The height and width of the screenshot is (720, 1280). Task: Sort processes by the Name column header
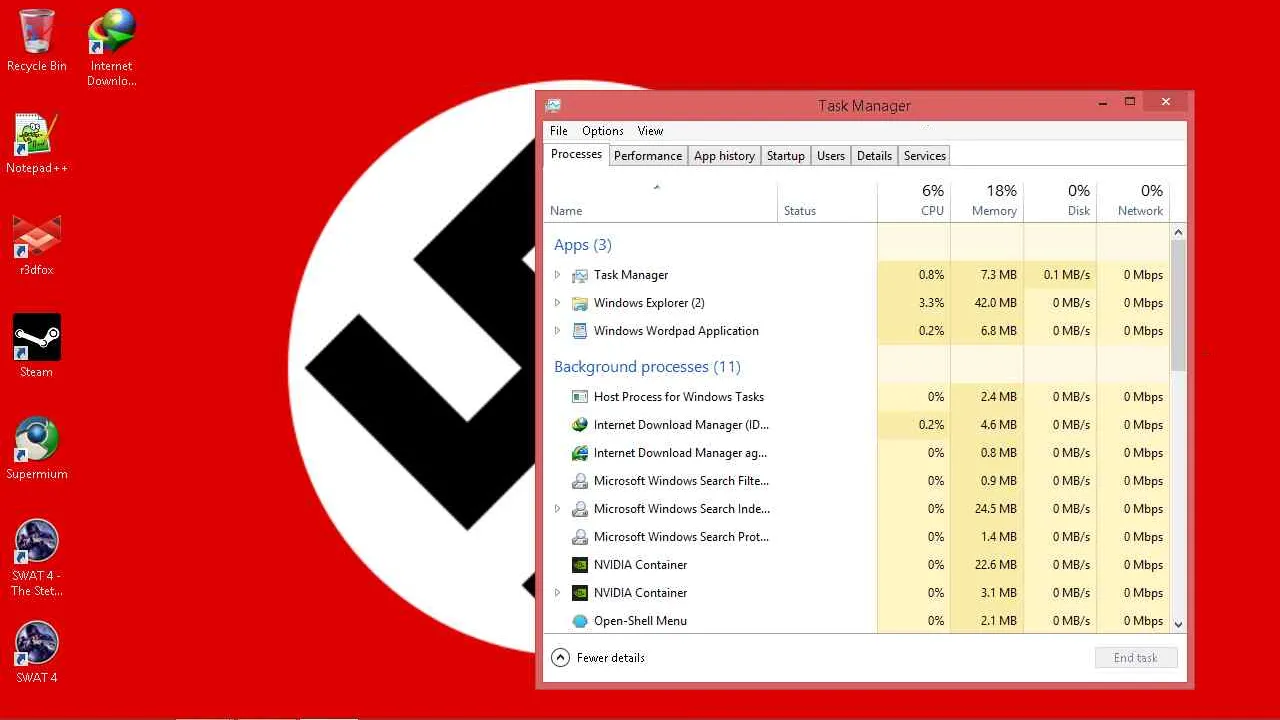[x=661, y=201]
